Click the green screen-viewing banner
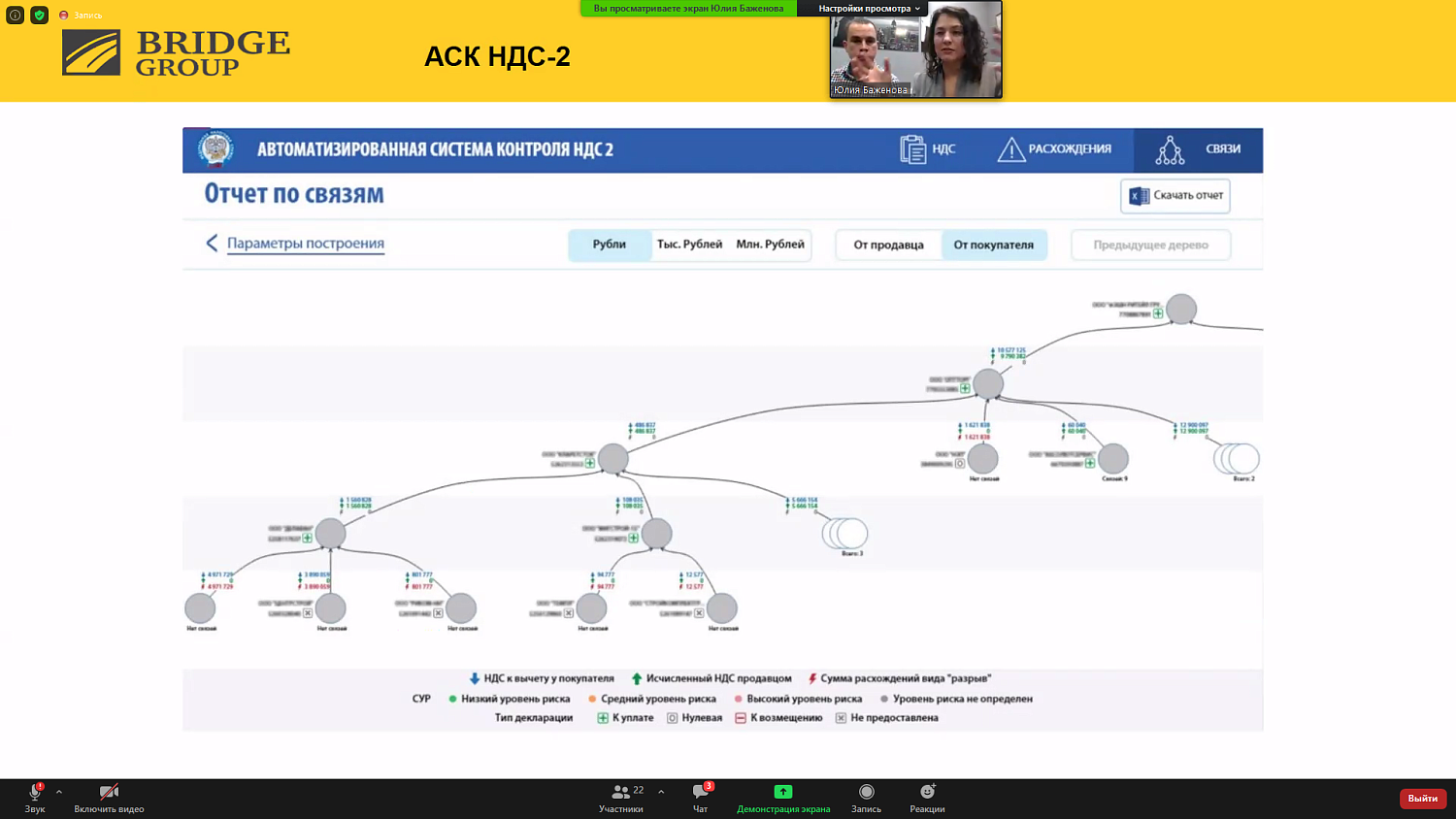This screenshot has height=819, width=1456. [688, 9]
